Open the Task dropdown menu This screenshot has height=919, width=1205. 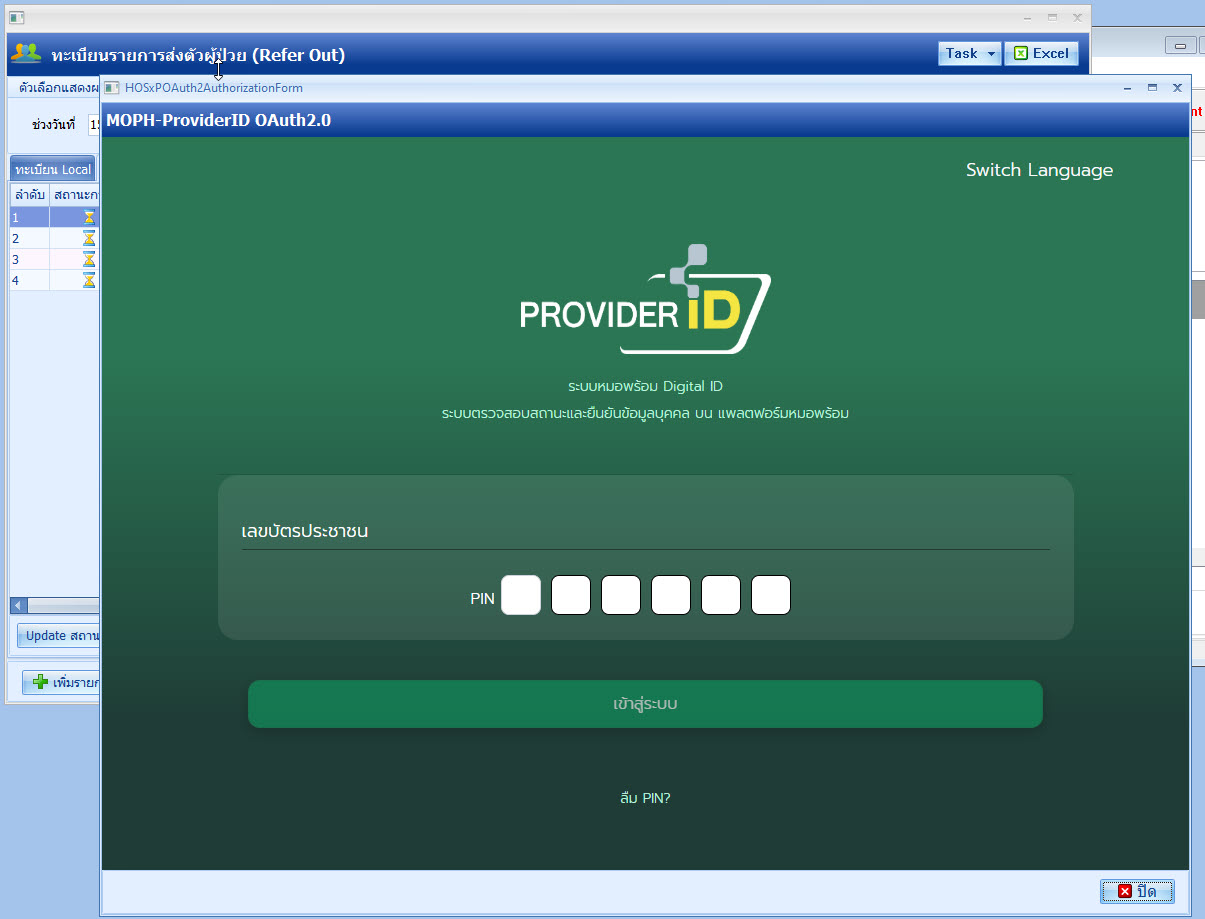pos(968,54)
